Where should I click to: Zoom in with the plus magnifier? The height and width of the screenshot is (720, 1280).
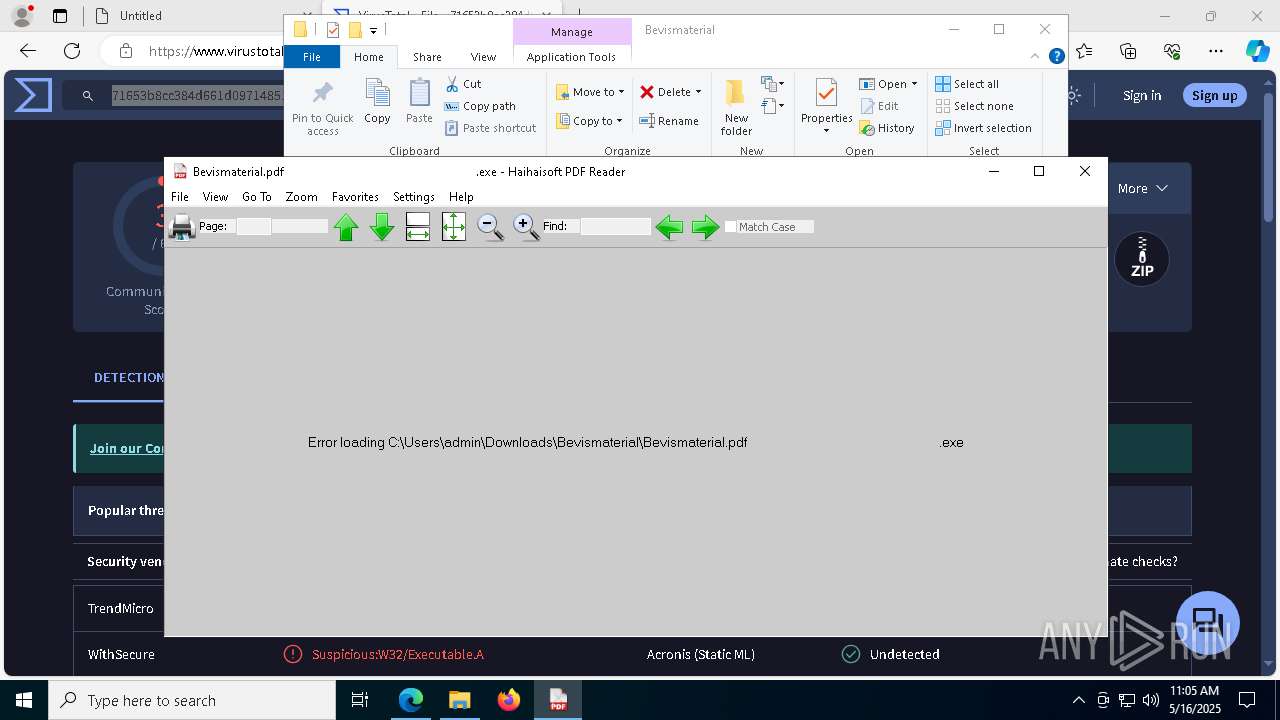coord(526,227)
